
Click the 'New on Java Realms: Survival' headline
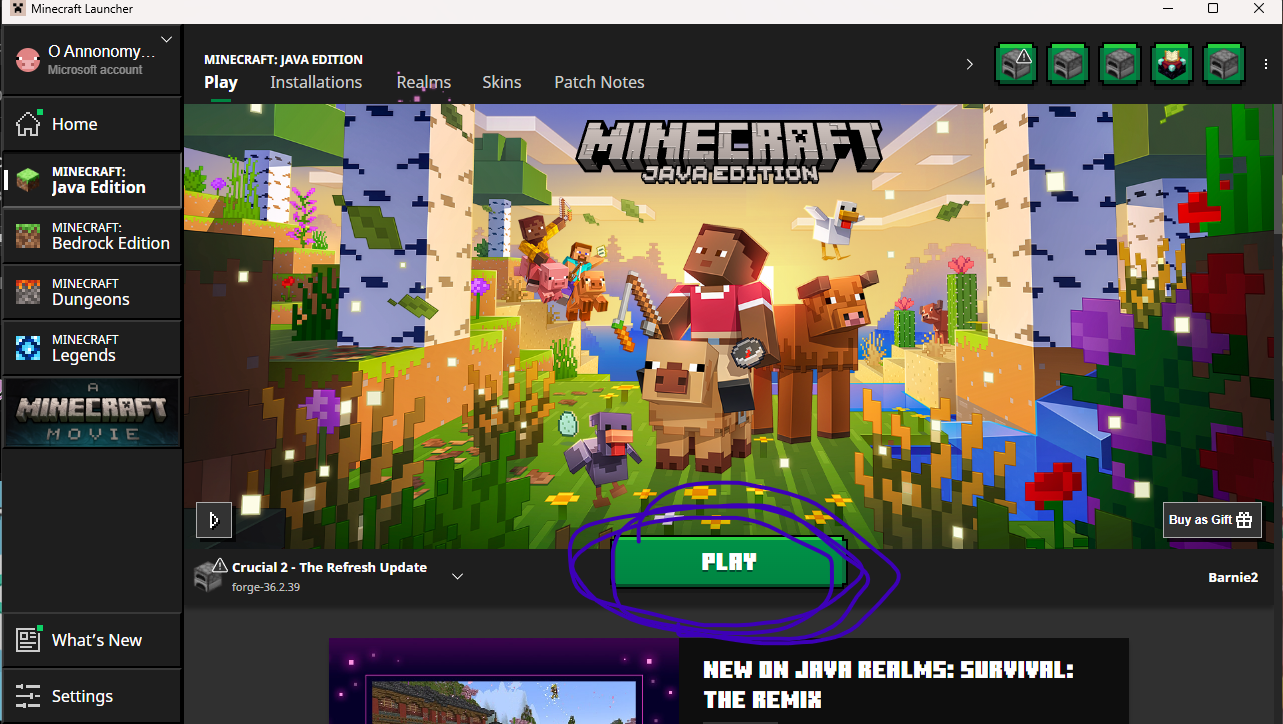(888, 684)
